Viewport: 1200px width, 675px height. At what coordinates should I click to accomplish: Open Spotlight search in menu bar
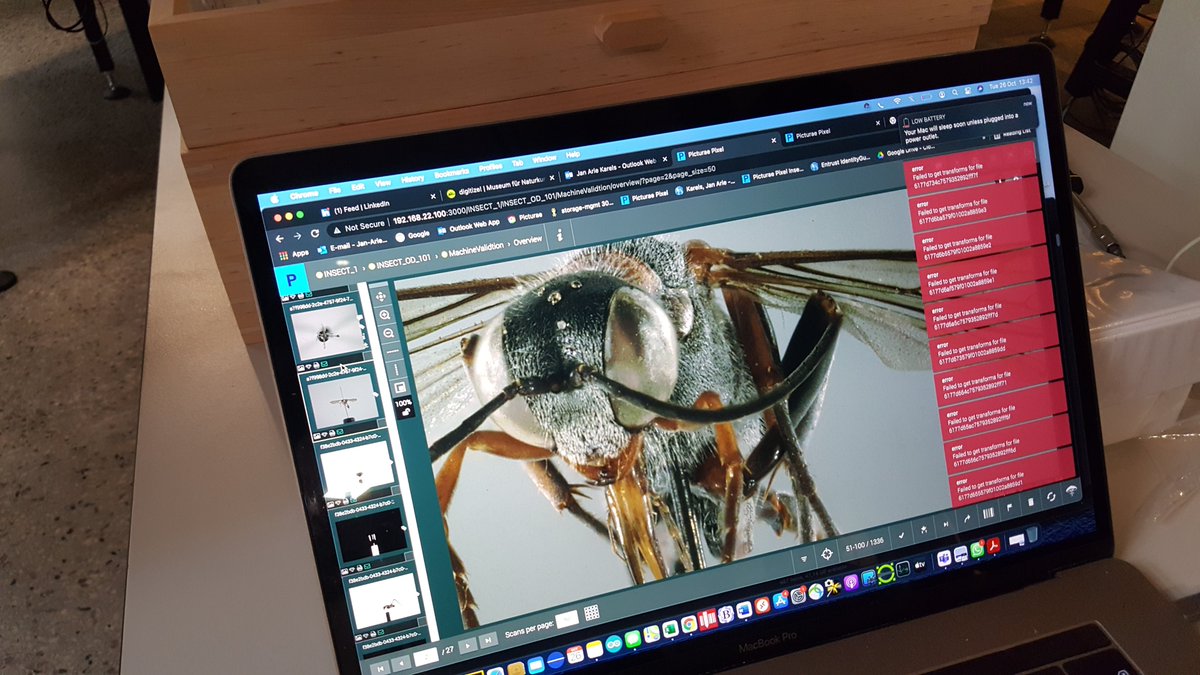[x=955, y=93]
